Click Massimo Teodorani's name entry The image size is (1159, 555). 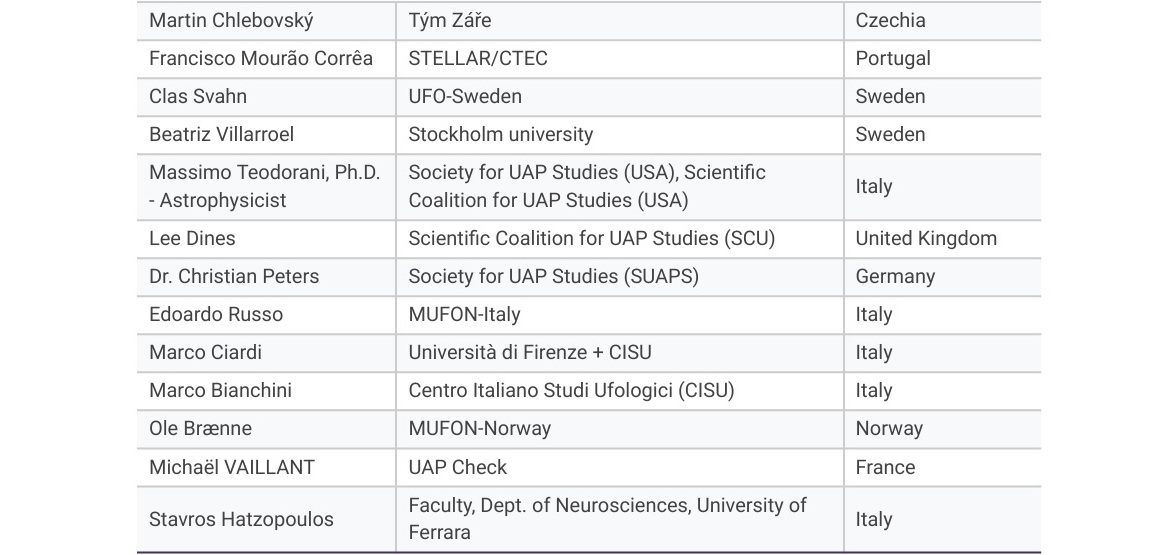[x=264, y=186]
